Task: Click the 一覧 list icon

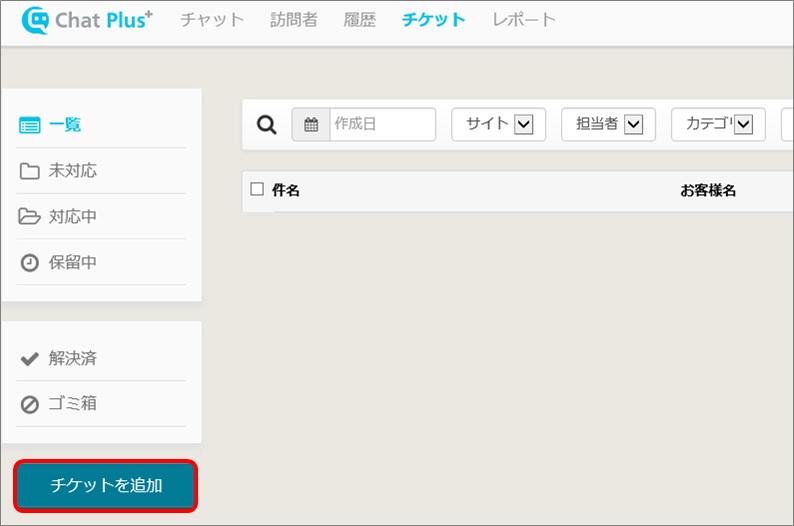Action: [29, 125]
